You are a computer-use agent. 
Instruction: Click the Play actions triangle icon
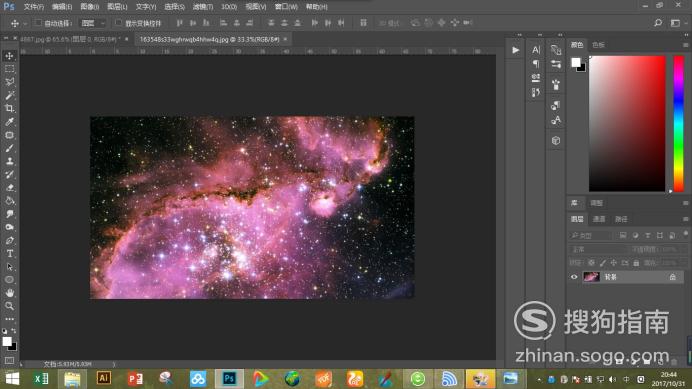[515, 50]
